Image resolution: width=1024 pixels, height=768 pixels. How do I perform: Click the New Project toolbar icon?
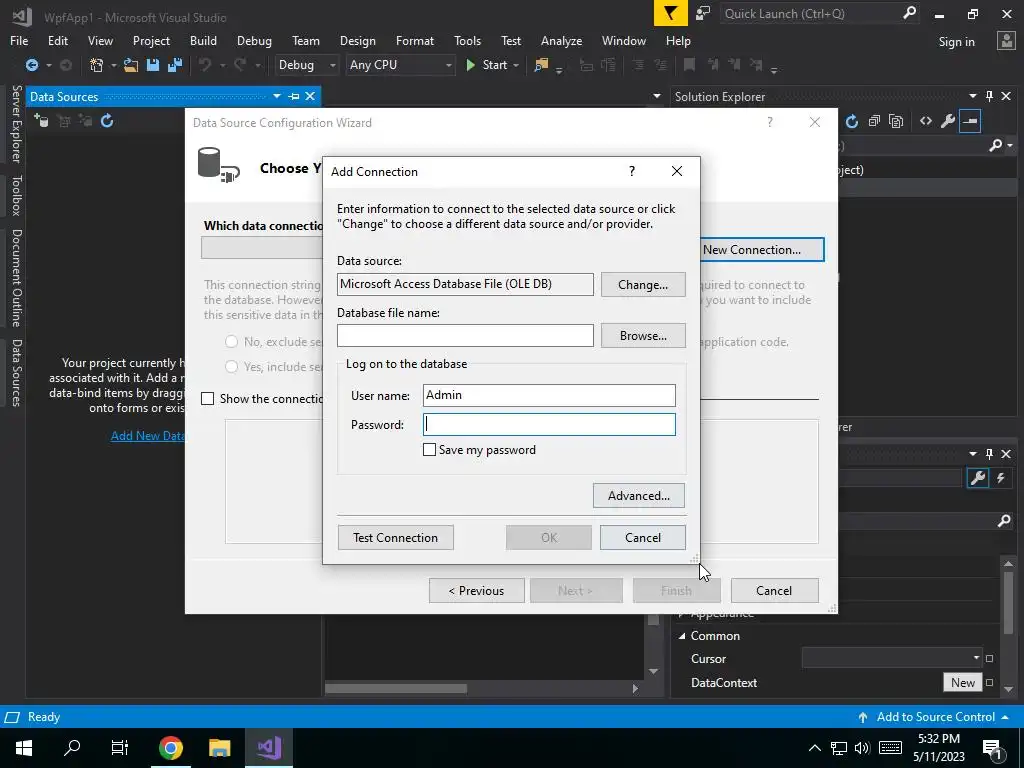click(97, 65)
